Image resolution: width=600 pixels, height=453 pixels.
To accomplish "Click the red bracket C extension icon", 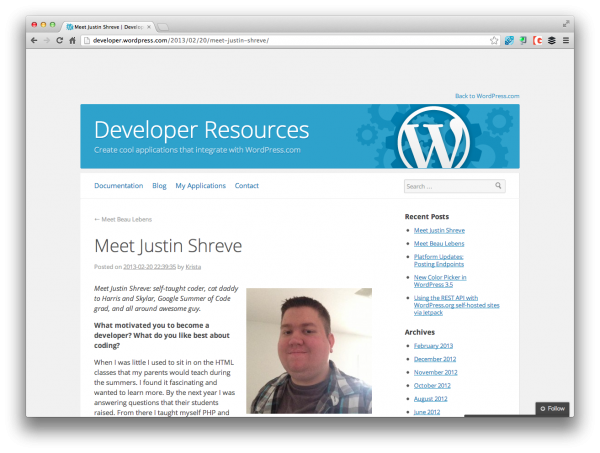I will coord(538,40).
